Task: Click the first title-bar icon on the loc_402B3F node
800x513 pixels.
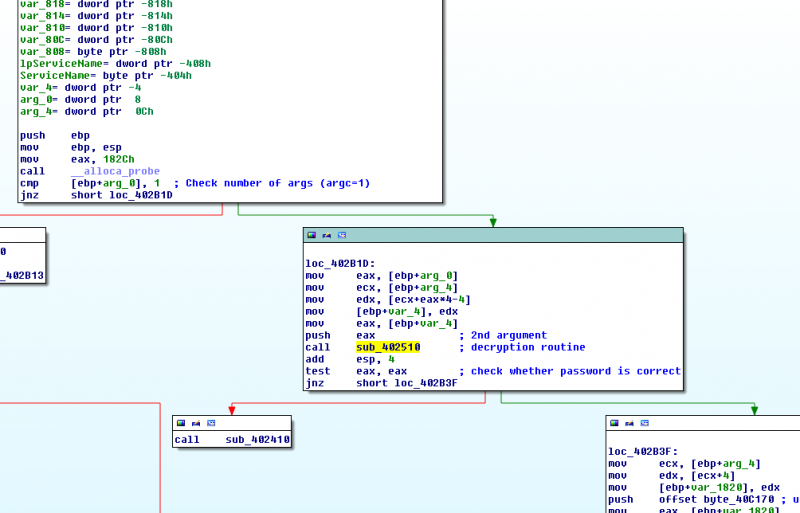Action: (615, 424)
